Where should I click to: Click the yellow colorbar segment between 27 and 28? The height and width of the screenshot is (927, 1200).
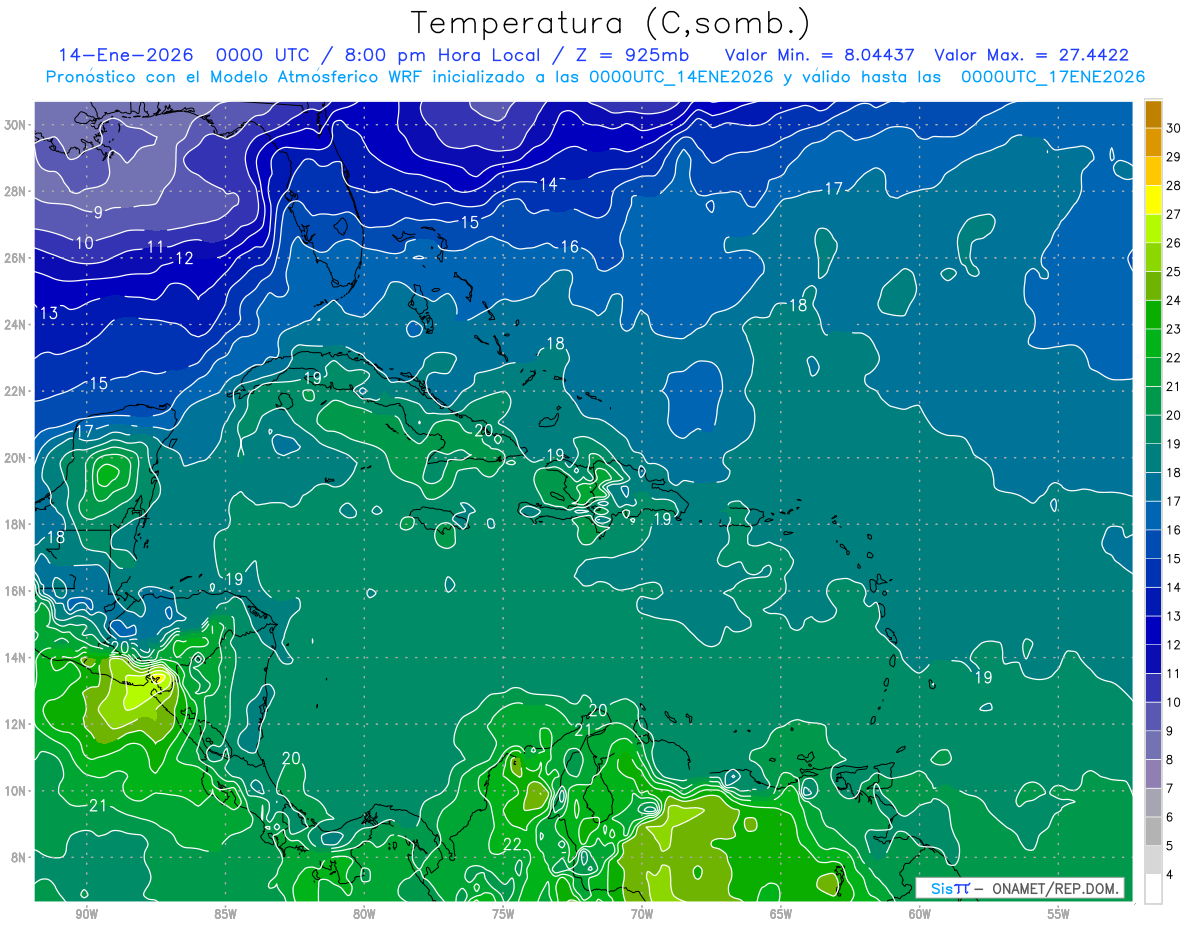(x=1153, y=200)
